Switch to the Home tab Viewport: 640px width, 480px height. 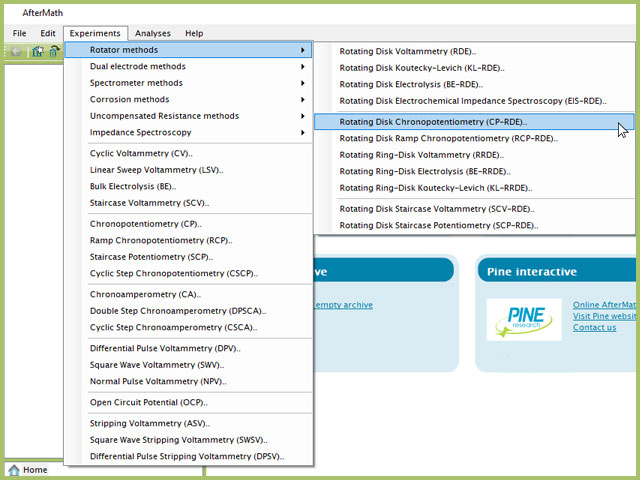coord(28,470)
